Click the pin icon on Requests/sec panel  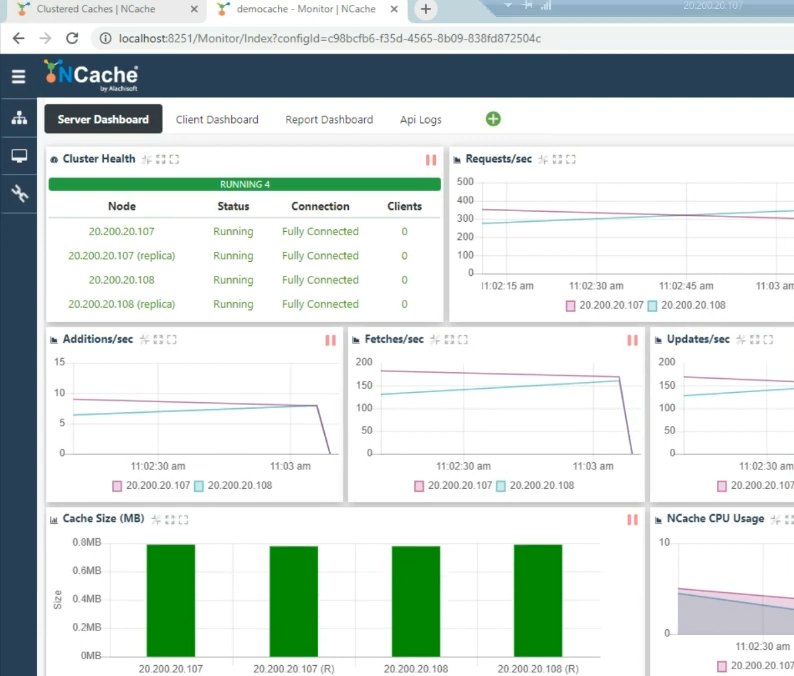click(543, 160)
